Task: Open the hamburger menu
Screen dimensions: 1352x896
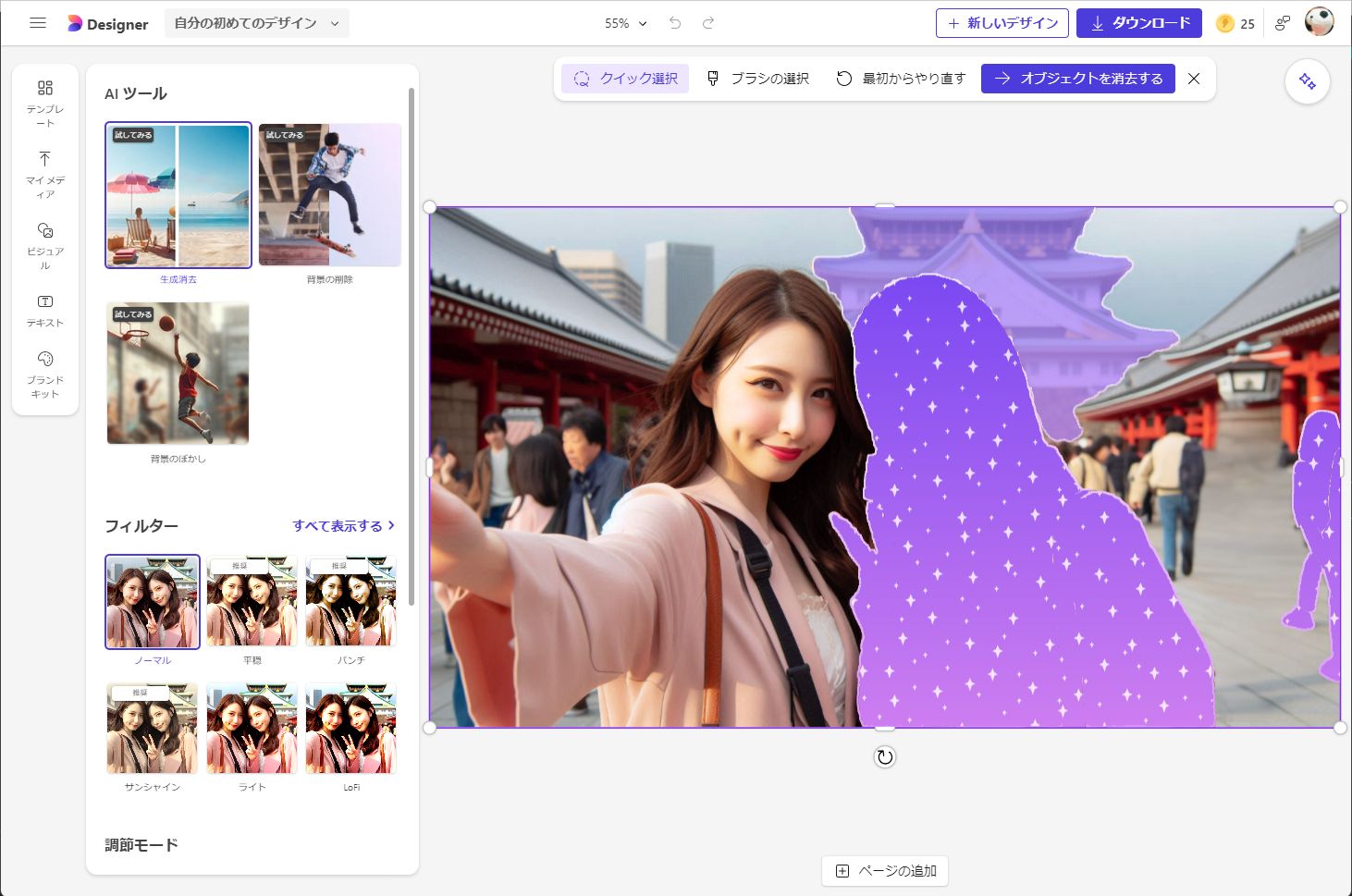Action: pyautogui.click(x=37, y=22)
